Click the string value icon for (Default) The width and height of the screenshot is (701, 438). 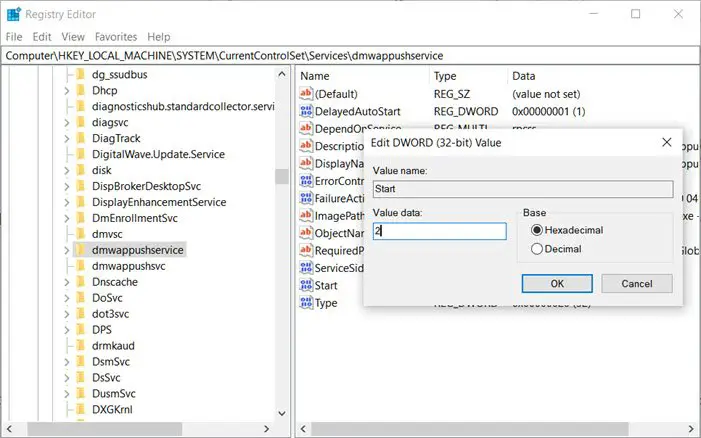(x=306, y=93)
